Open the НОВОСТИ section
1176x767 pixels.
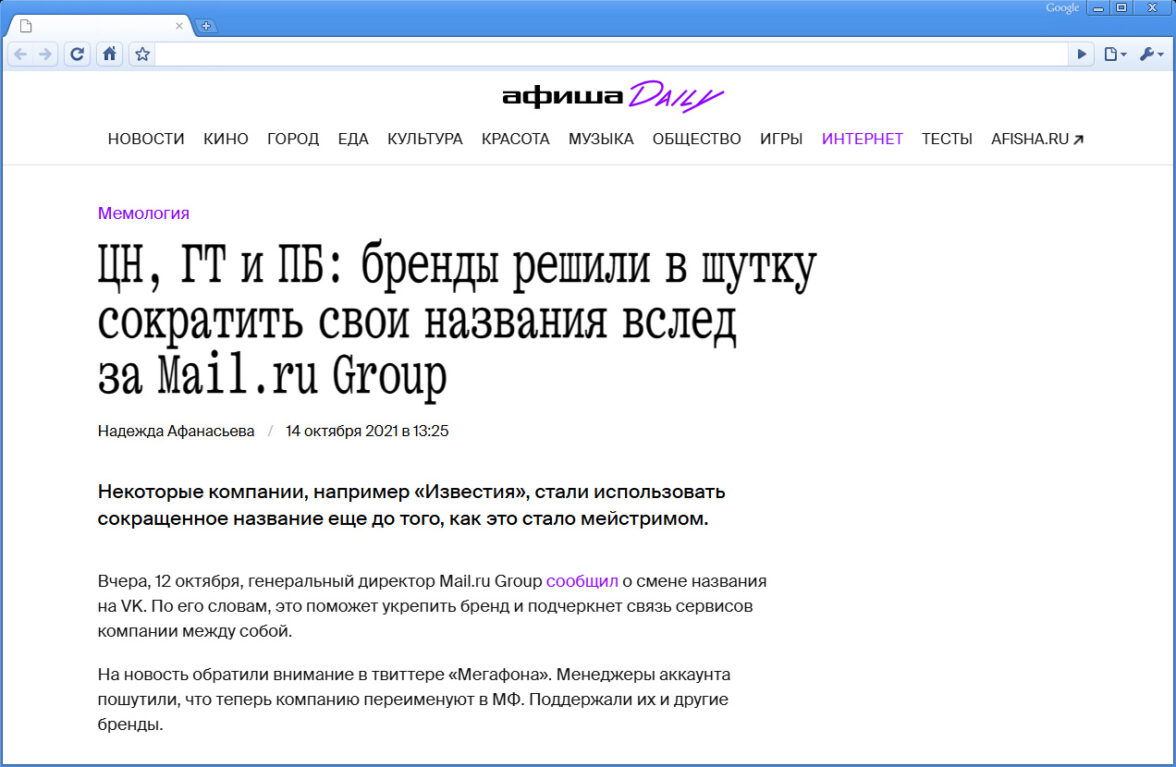pyautogui.click(x=146, y=139)
